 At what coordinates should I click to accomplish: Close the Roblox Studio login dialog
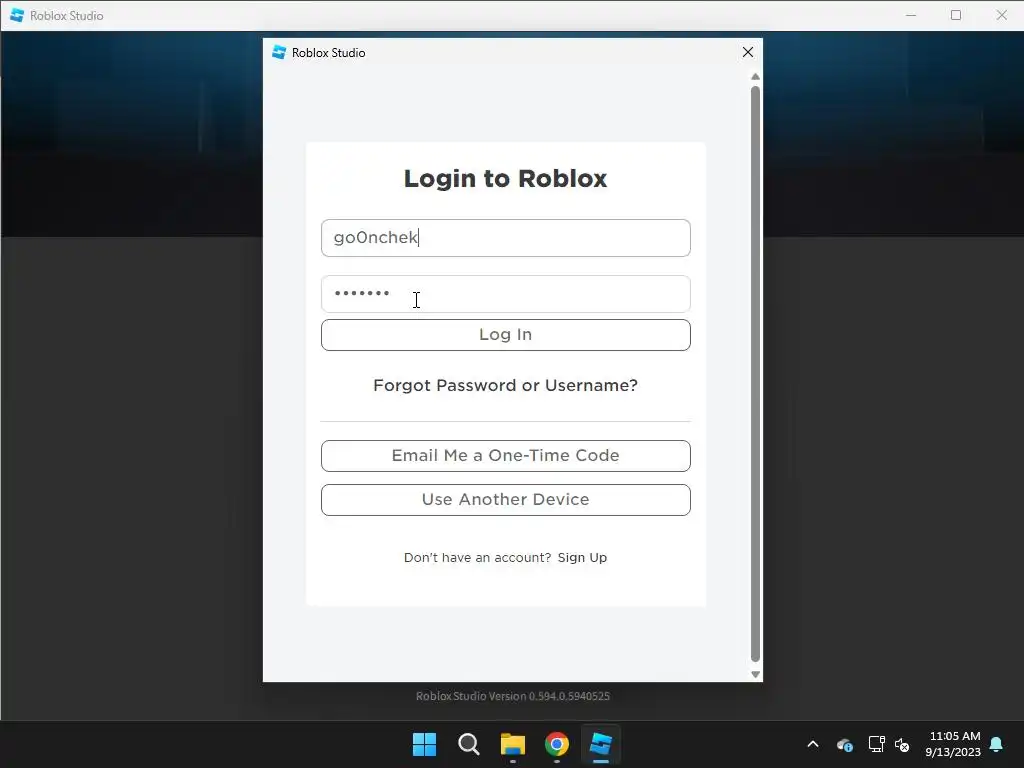748,52
